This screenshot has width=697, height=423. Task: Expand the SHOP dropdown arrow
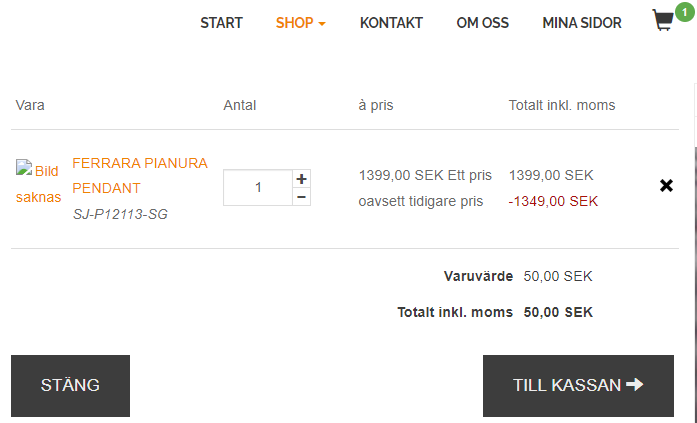322,24
